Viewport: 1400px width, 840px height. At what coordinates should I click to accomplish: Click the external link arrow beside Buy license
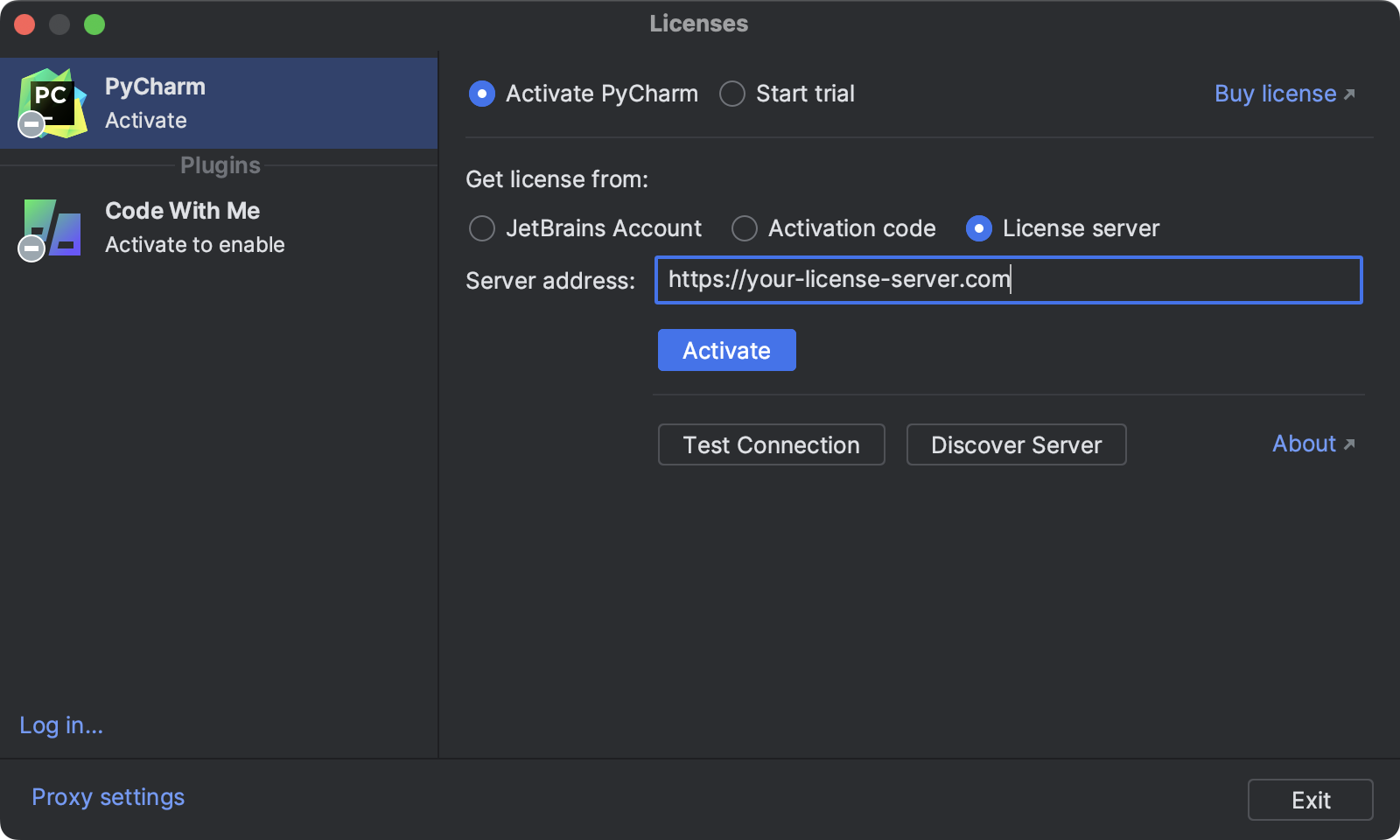1348,94
